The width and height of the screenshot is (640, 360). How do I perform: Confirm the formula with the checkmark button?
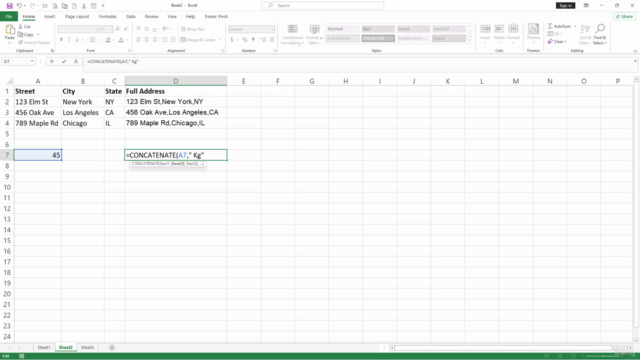(x=64, y=61)
